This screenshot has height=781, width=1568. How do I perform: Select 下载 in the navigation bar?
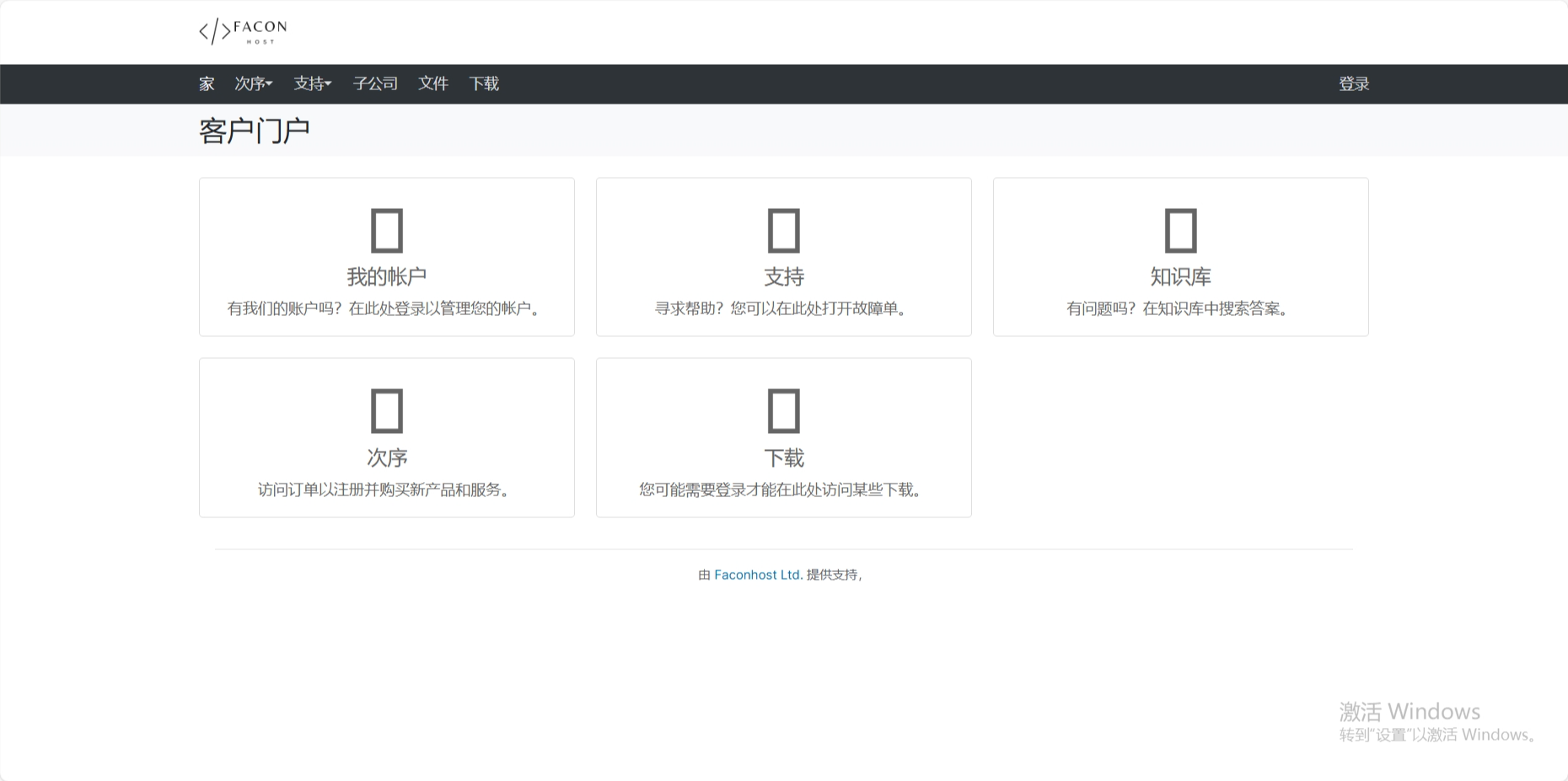(484, 83)
